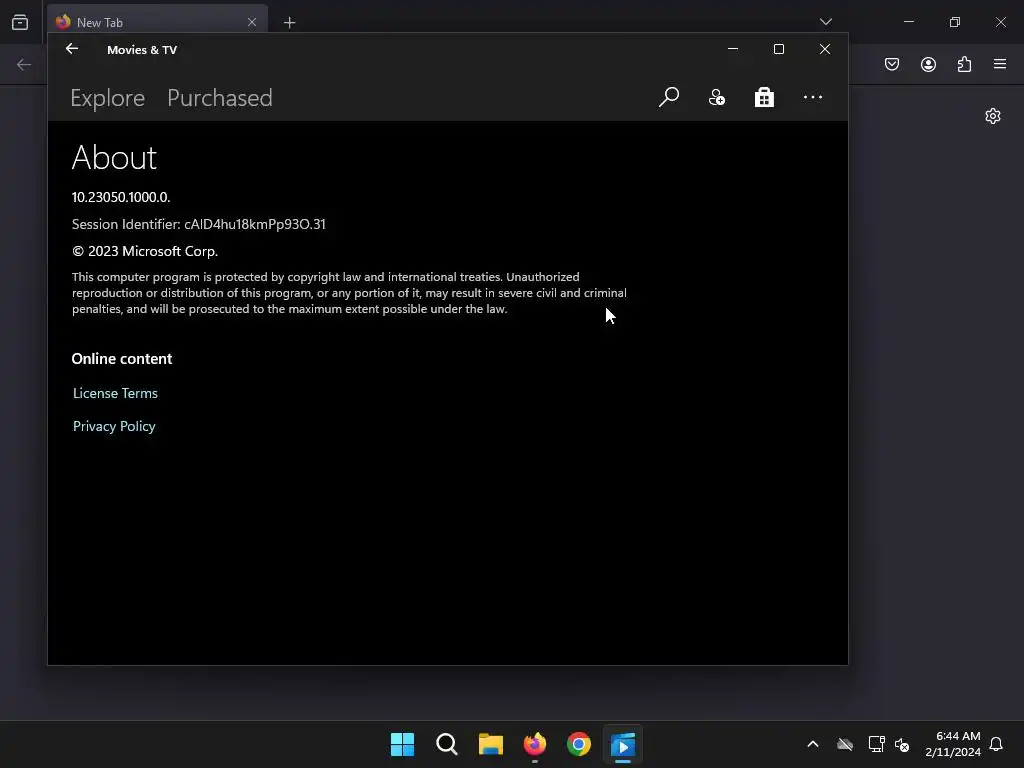Image resolution: width=1024 pixels, height=768 pixels.
Task: Click the Online content heading
Action: click(x=122, y=359)
